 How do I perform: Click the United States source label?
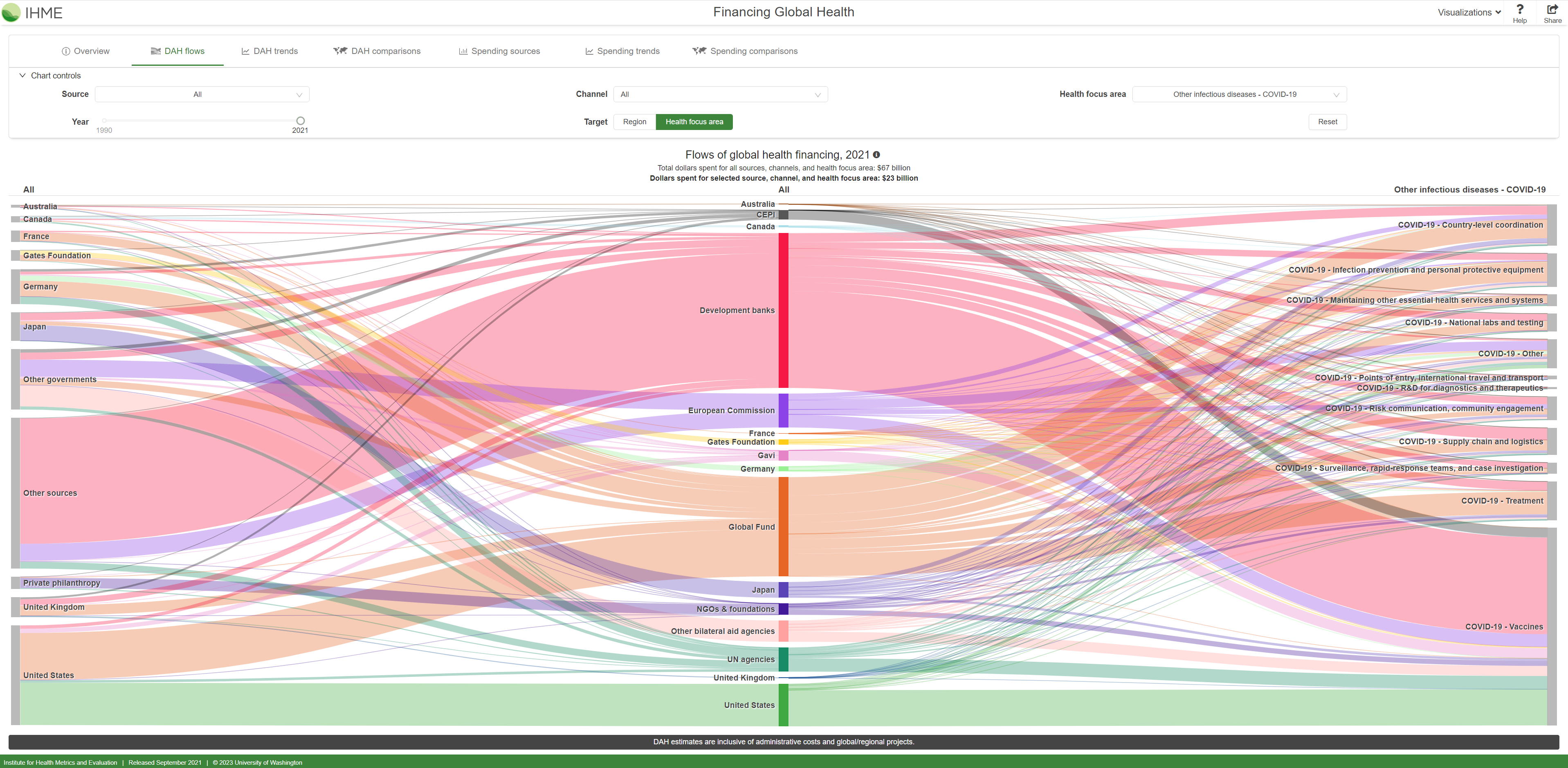click(49, 676)
